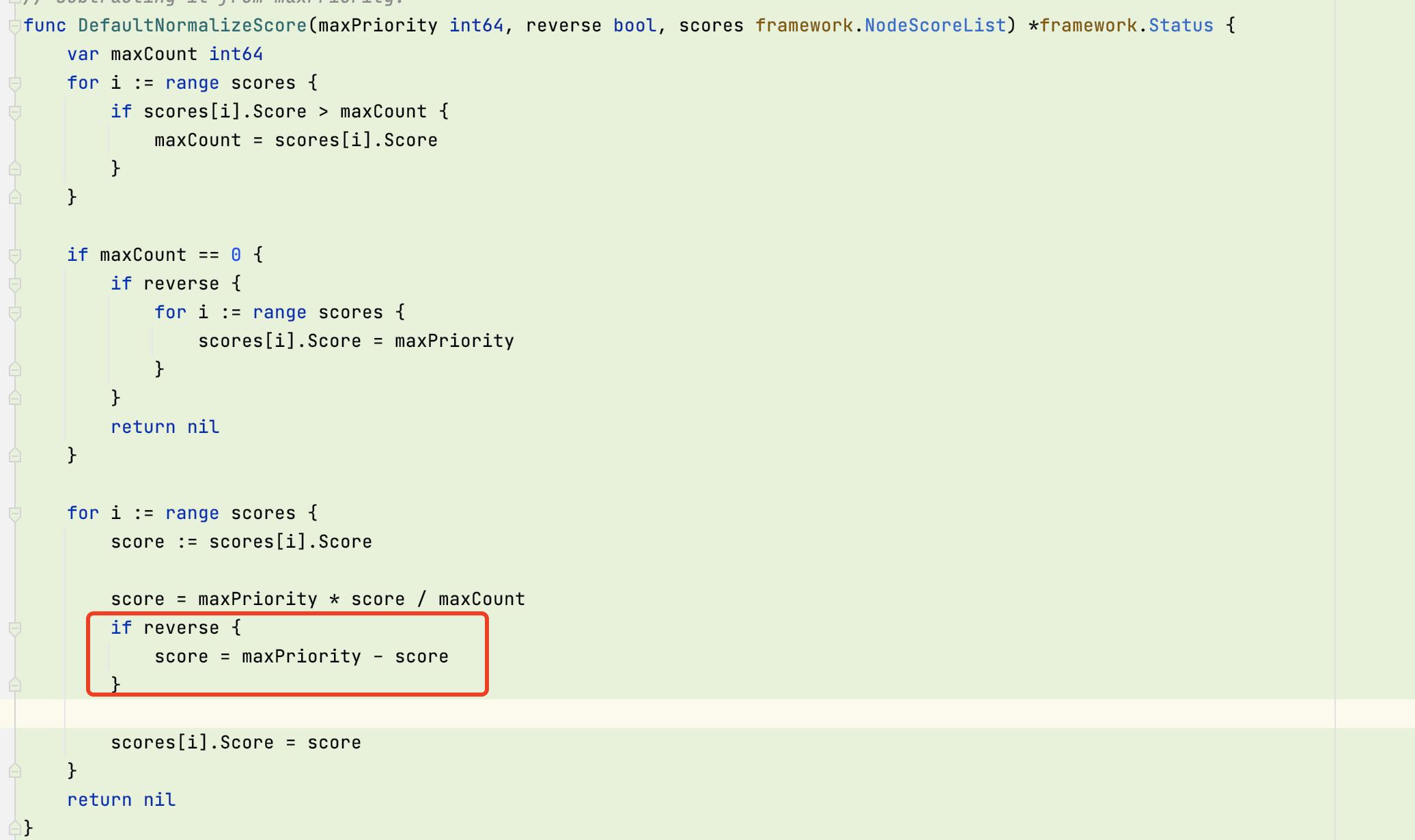Click the 'scores[i].Score = maxPriority' statement
The height and width of the screenshot is (840, 1415).
pos(356,341)
